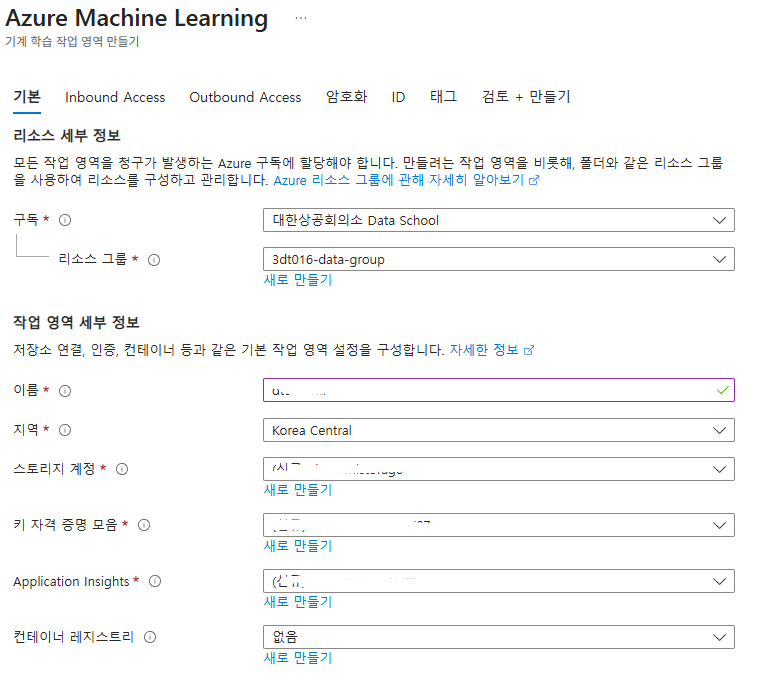Go to the 암호화 tab

pos(346,97)
